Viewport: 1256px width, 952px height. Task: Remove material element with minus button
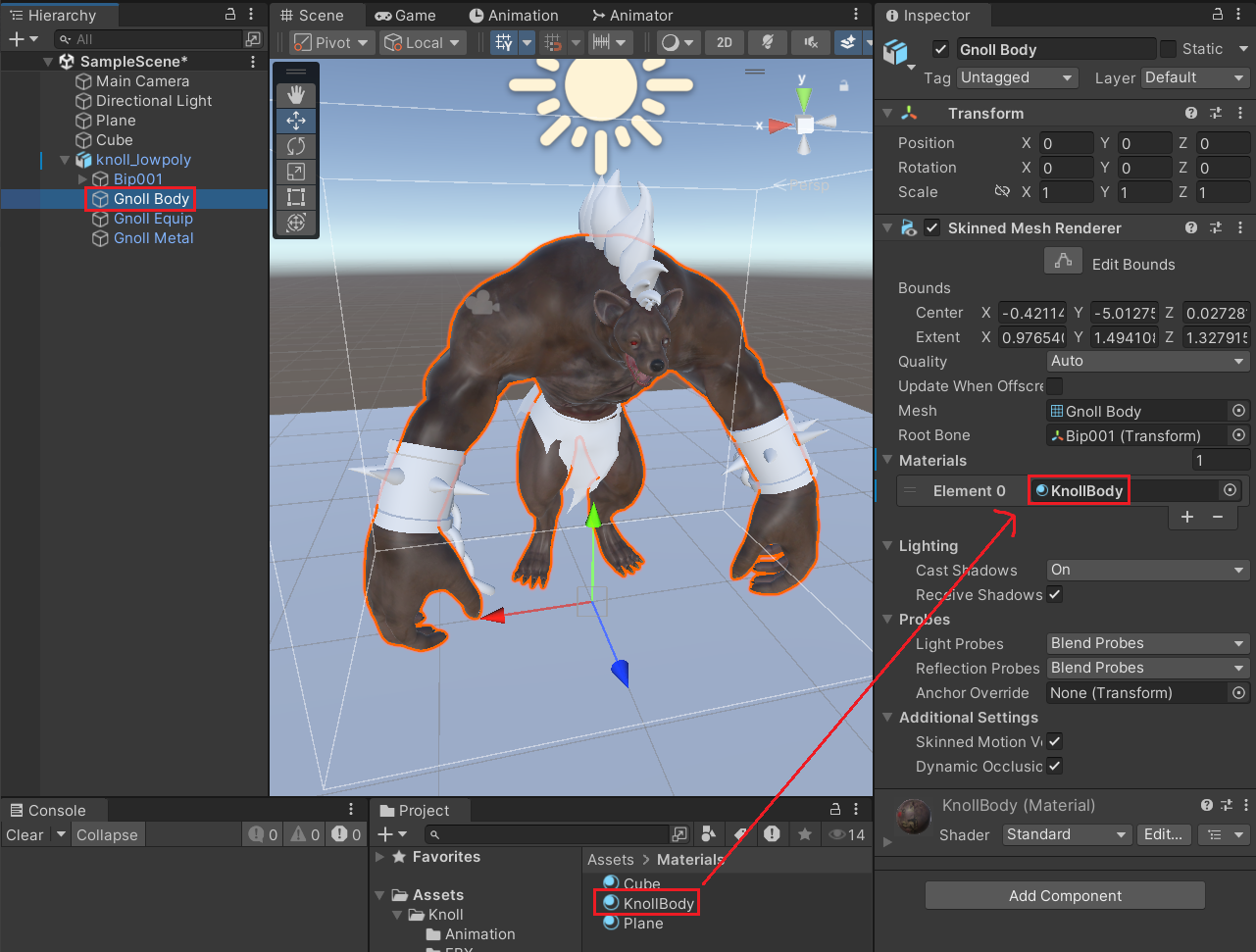point(1218,517)
